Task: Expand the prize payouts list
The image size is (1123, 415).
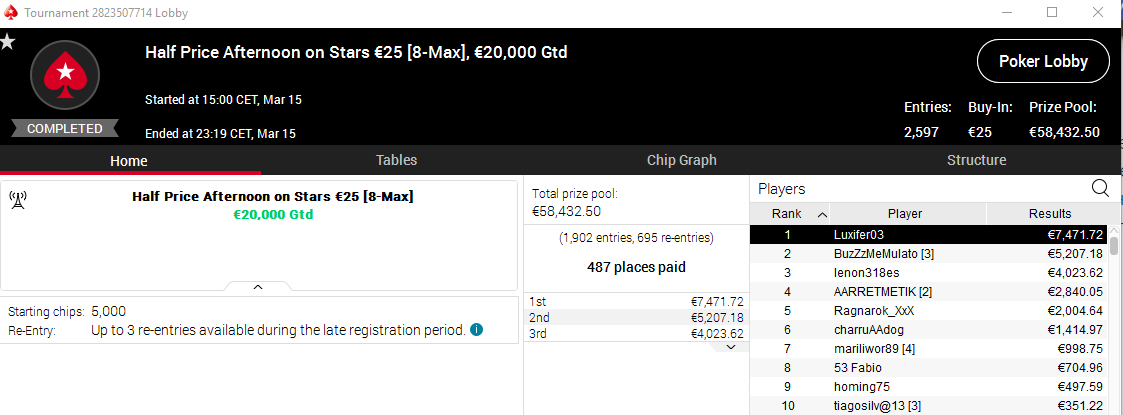Action: coord(731,346)
